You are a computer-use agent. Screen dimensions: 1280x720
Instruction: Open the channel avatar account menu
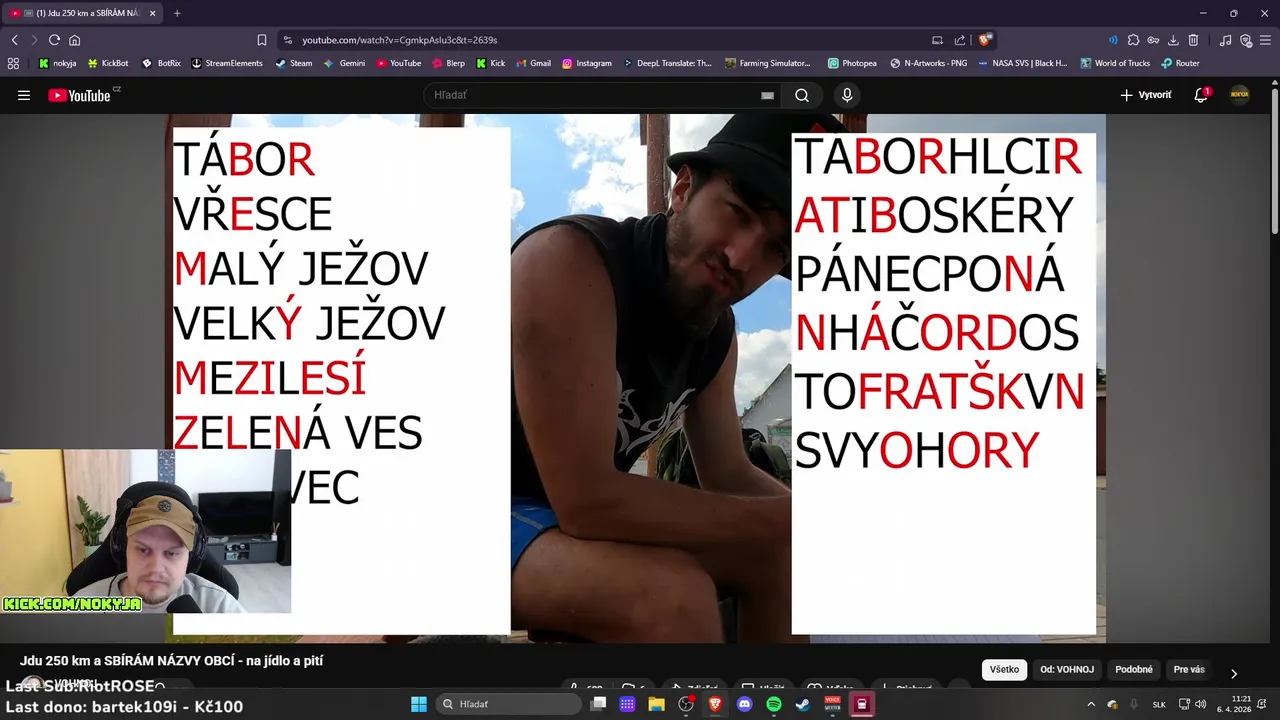(x=1240, y=95)
